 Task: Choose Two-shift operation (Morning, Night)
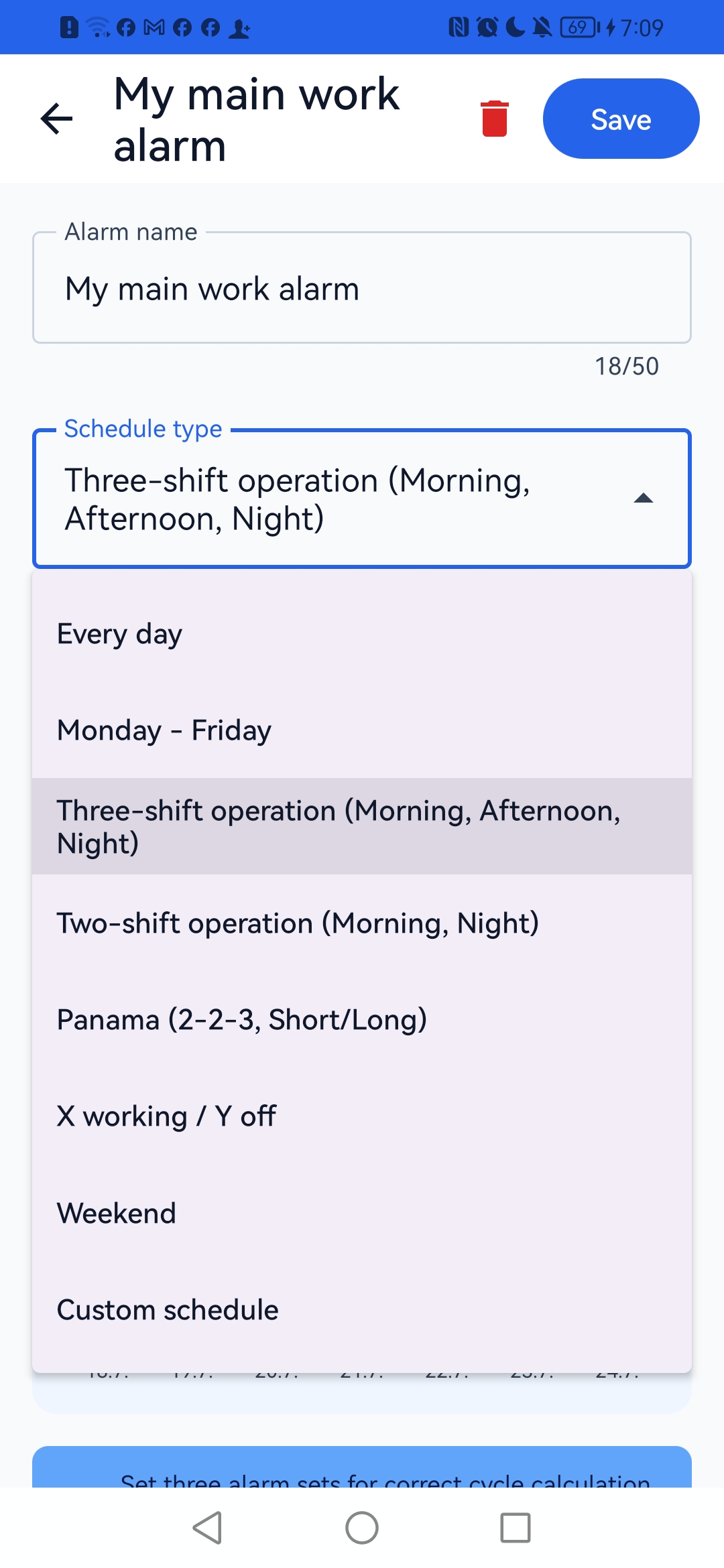click(362, 923)
